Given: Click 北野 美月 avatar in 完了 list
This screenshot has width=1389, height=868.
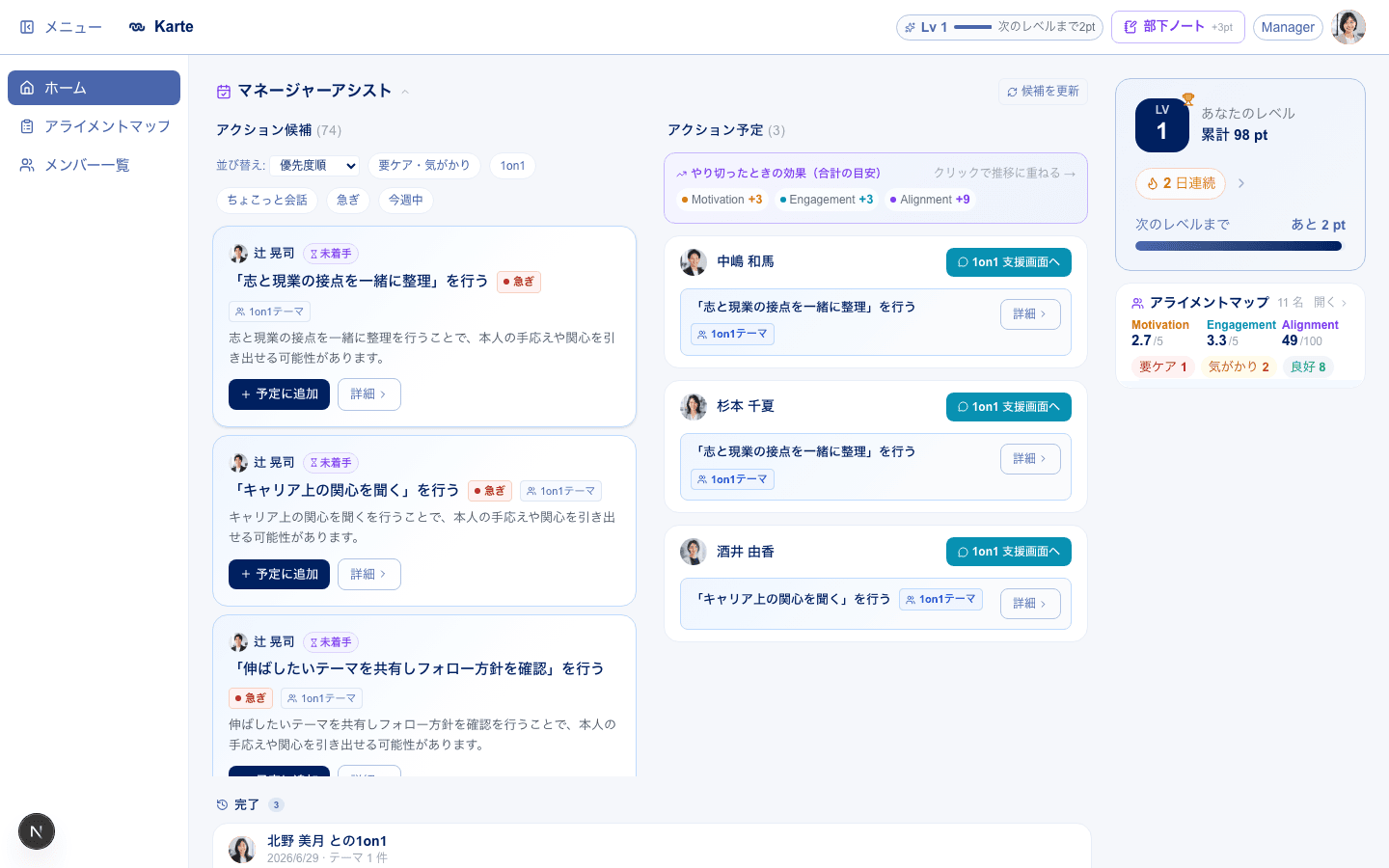Looking at the screenshot, I should (242, 849).
